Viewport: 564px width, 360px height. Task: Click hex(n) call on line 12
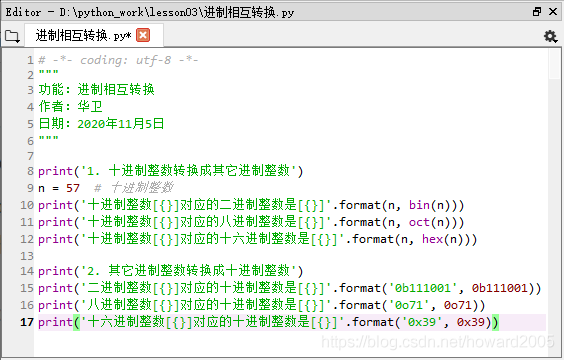click(443, 239)
